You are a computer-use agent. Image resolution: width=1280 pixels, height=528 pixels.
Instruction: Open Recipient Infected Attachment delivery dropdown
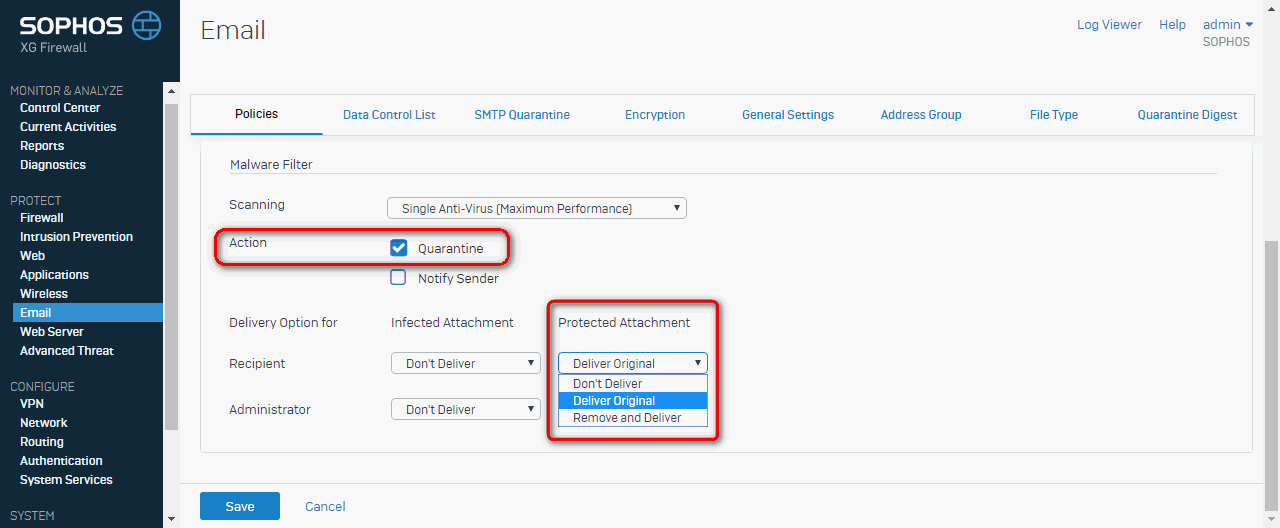tap(466, 363)
